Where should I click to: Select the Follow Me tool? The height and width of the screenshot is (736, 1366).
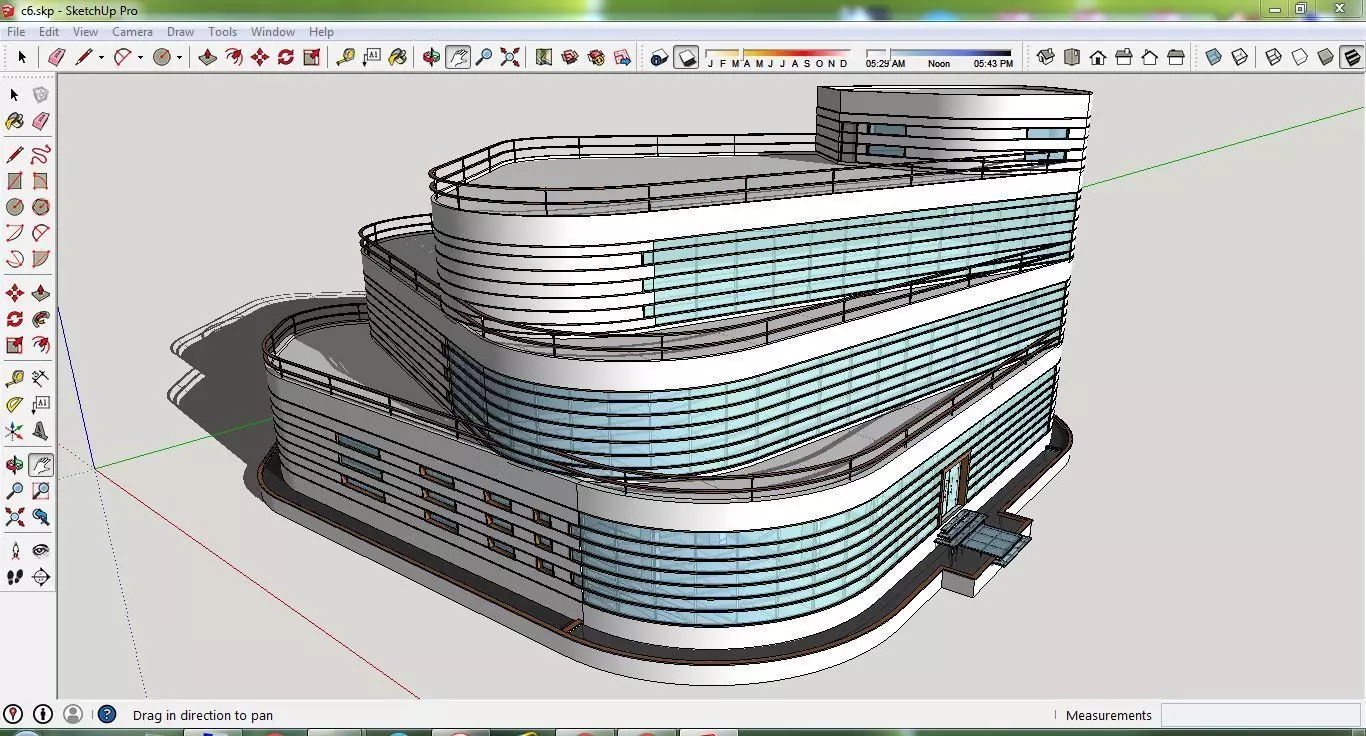[40, 319]
